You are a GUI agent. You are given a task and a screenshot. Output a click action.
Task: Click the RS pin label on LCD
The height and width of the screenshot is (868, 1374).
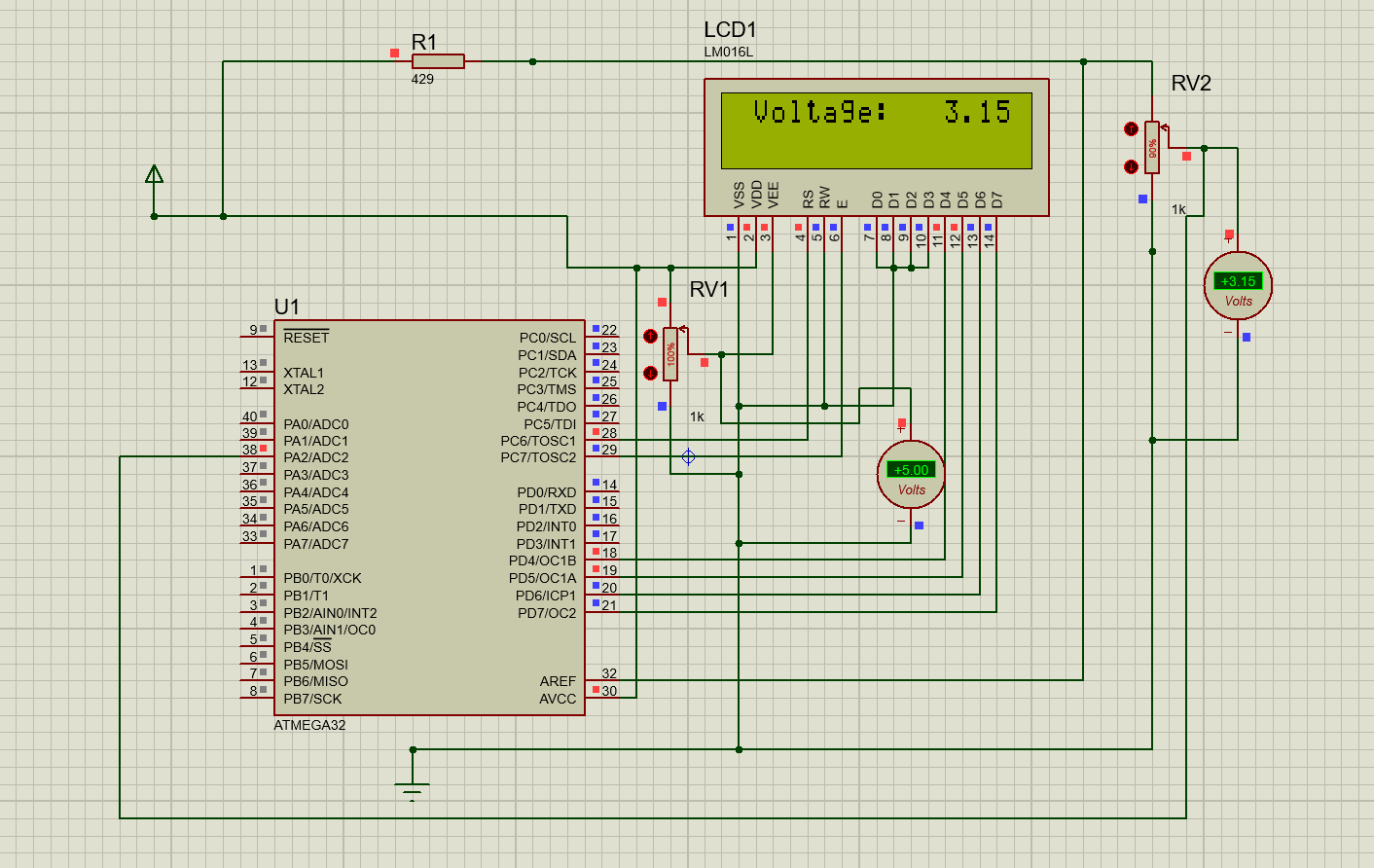808,200
